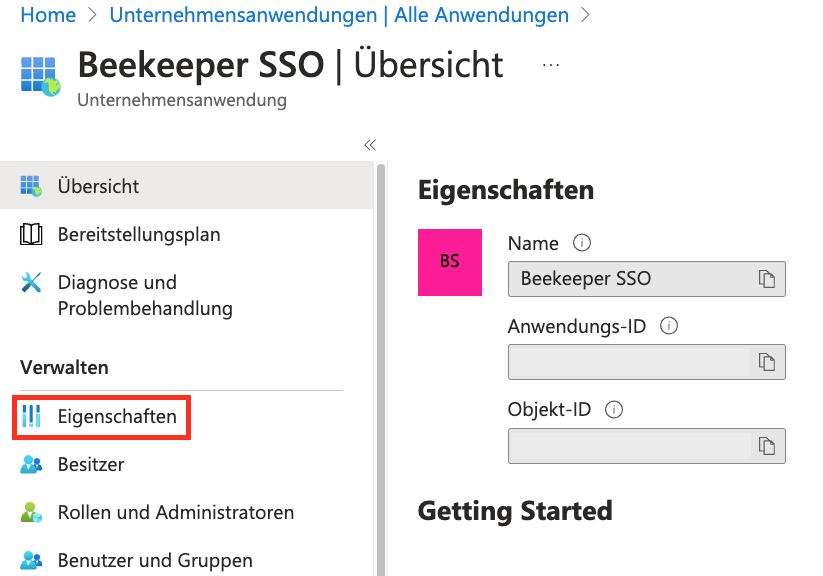
Task: Go to the Home breadcrumb
Action: 48,15
